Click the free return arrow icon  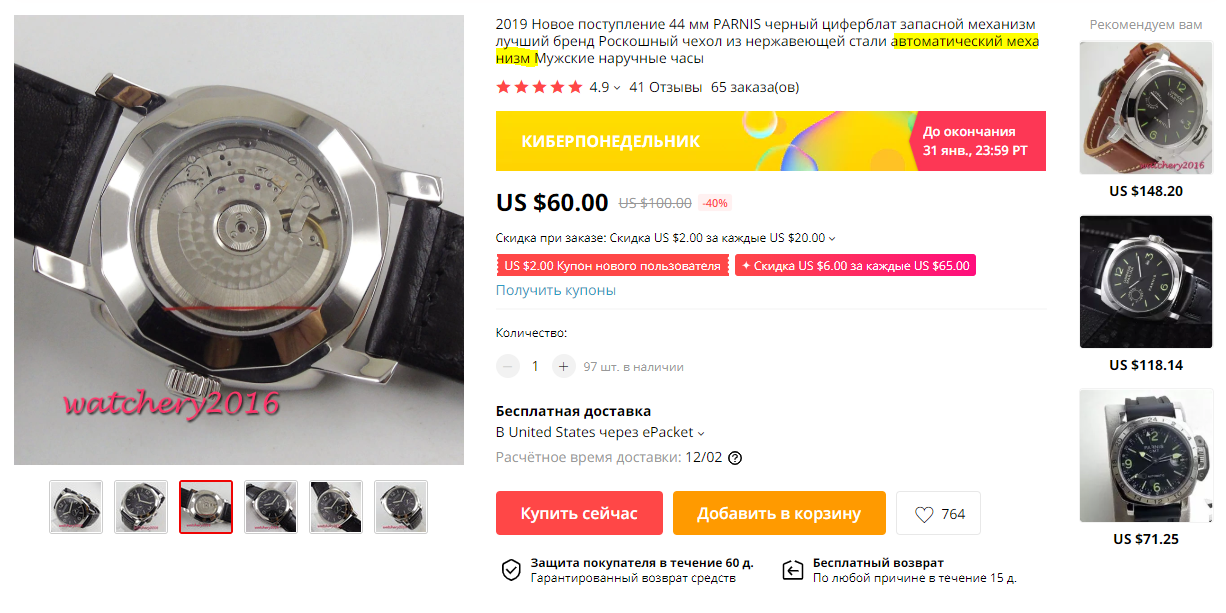(792, 570)
